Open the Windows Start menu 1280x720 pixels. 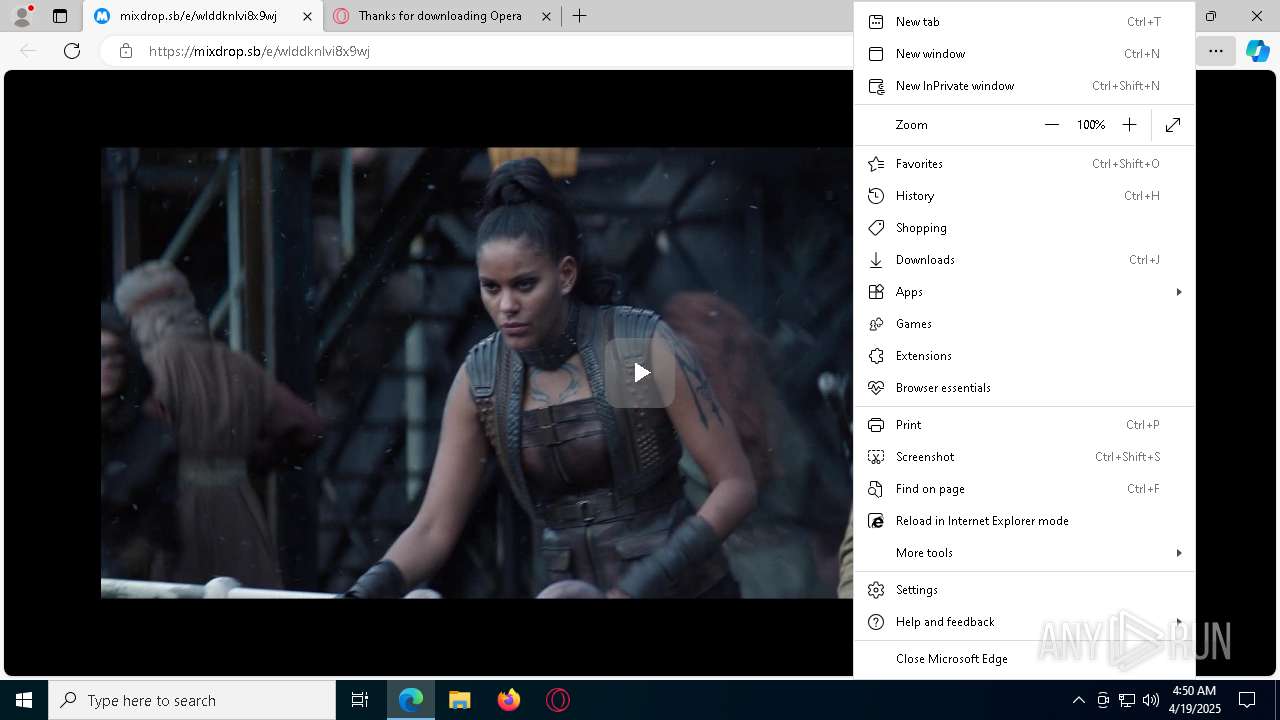24,700
